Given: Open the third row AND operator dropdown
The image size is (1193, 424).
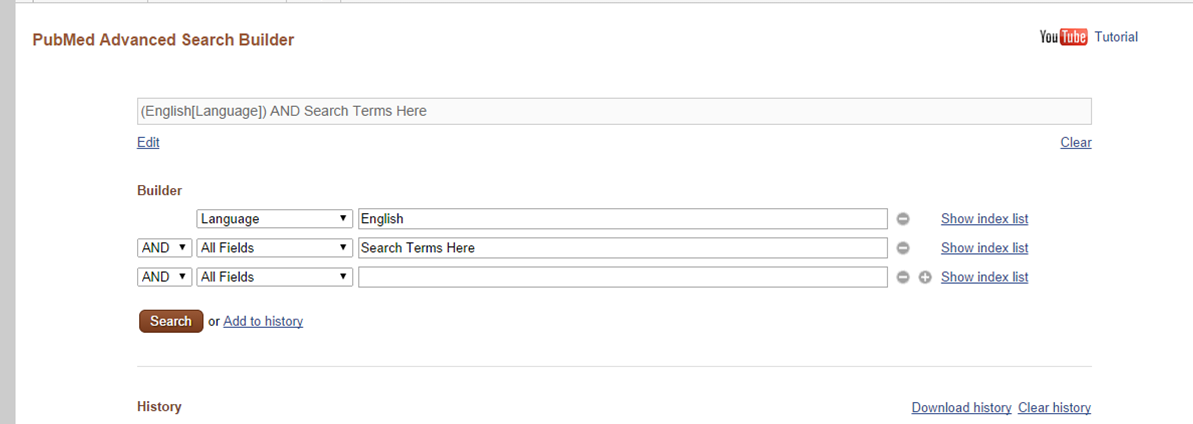Looking at the screenshot, I should (164, 277).
